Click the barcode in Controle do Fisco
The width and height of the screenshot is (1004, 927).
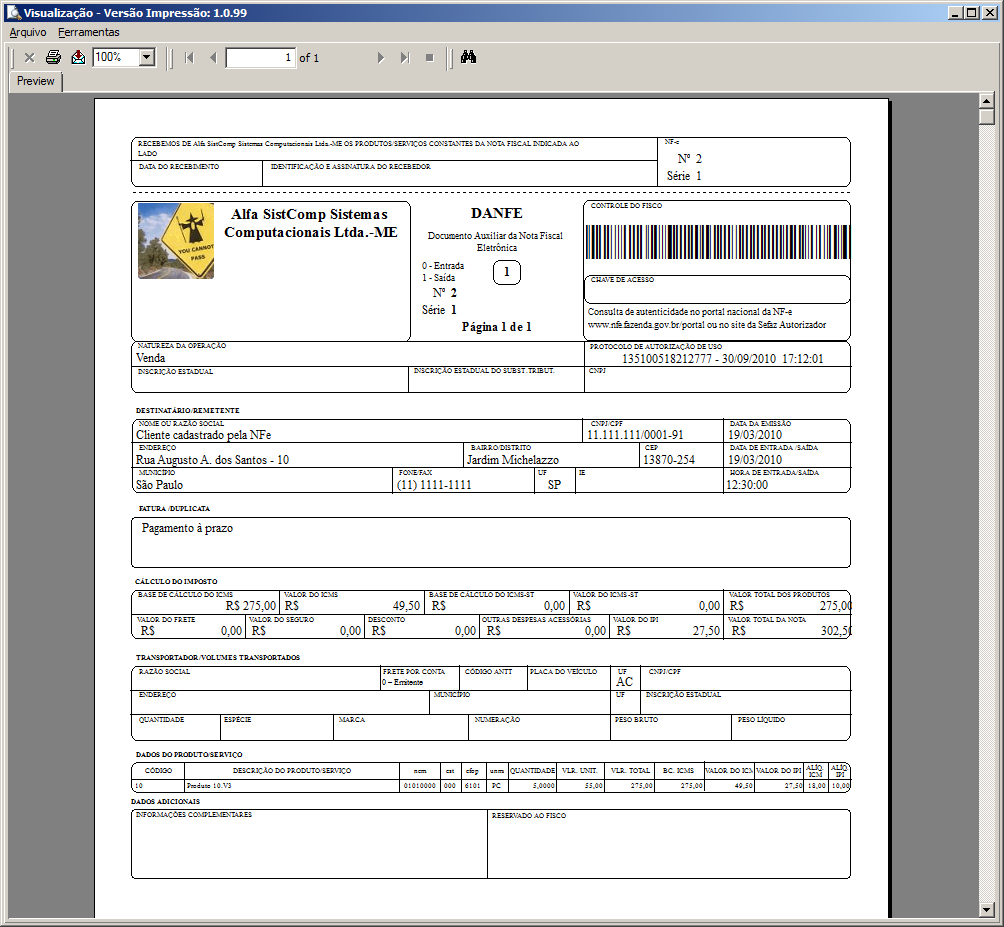coord(717,242)
